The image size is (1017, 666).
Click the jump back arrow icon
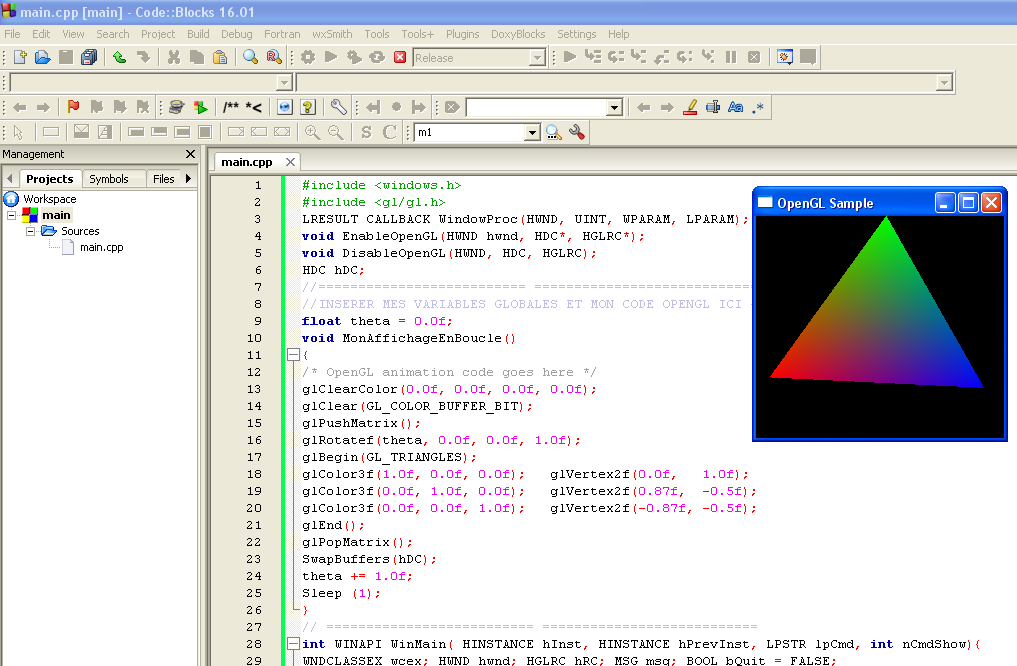click(x=19, y=107)
